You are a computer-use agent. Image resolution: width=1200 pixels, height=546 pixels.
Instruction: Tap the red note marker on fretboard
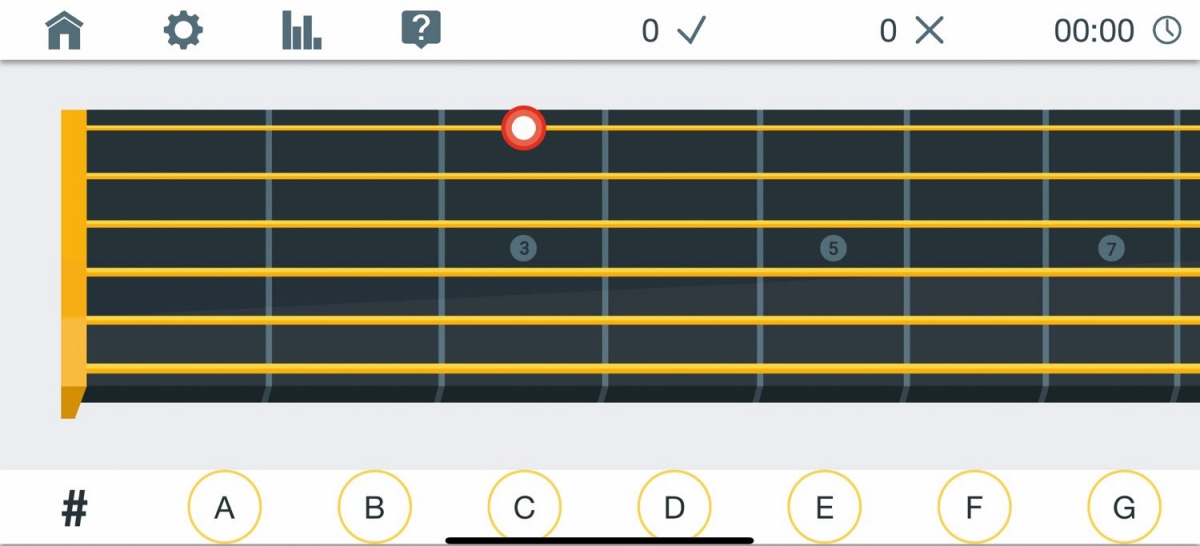[523, 128]
